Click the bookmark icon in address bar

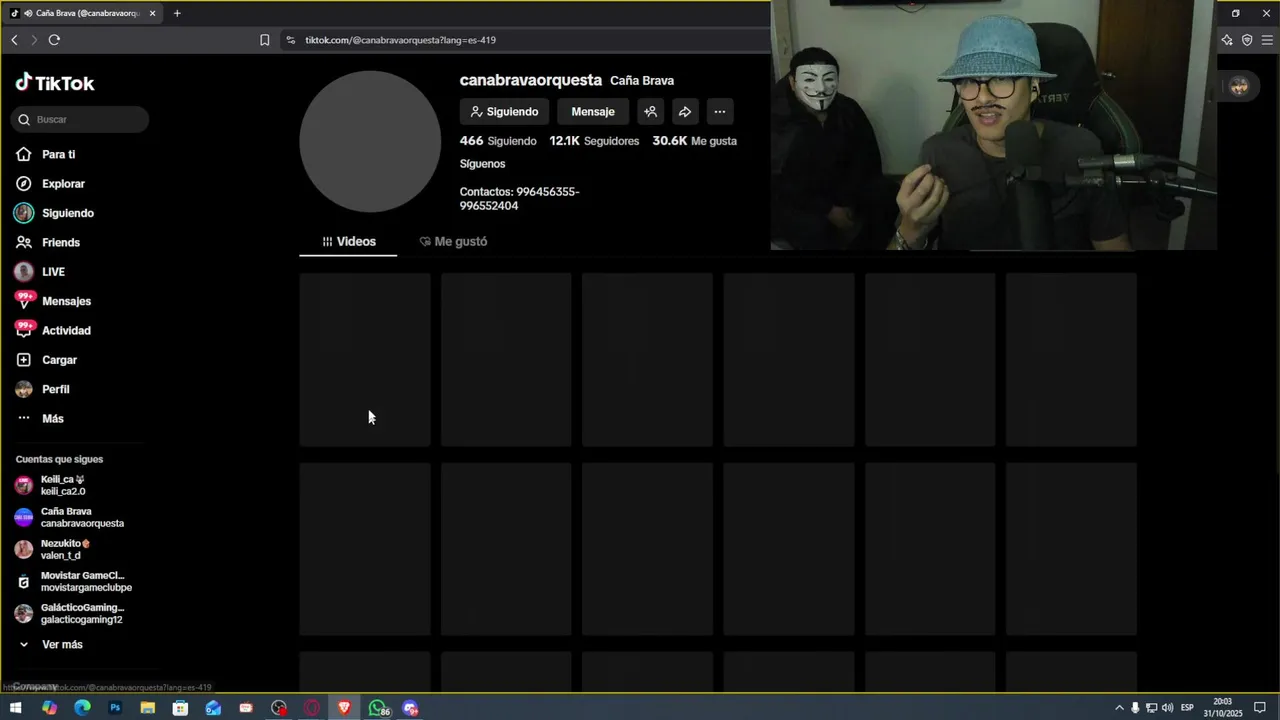(264, 40)
